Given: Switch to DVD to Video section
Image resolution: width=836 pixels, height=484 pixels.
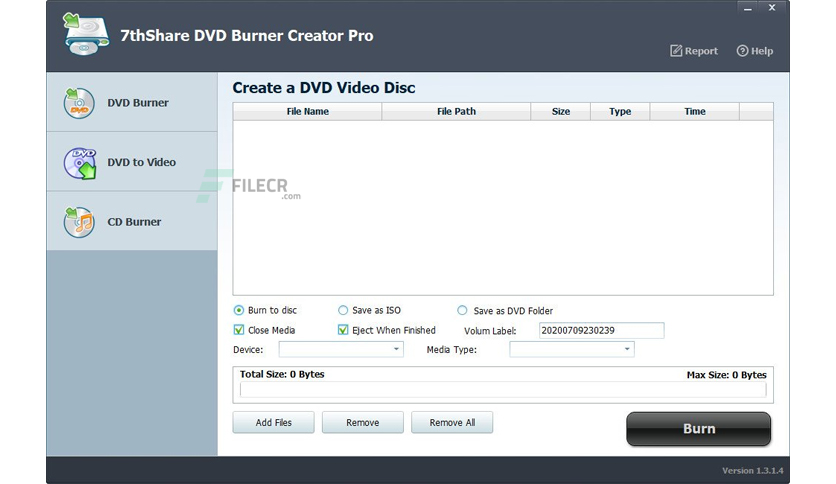Looking at the screenshot, I should point(132,162).
